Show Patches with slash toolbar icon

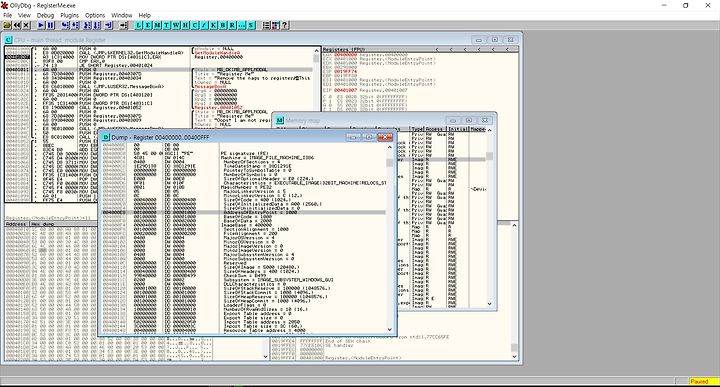[204, 25]
